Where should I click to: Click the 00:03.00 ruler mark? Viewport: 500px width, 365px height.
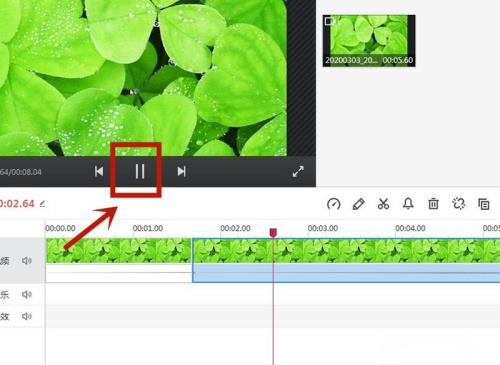point(323,228)
